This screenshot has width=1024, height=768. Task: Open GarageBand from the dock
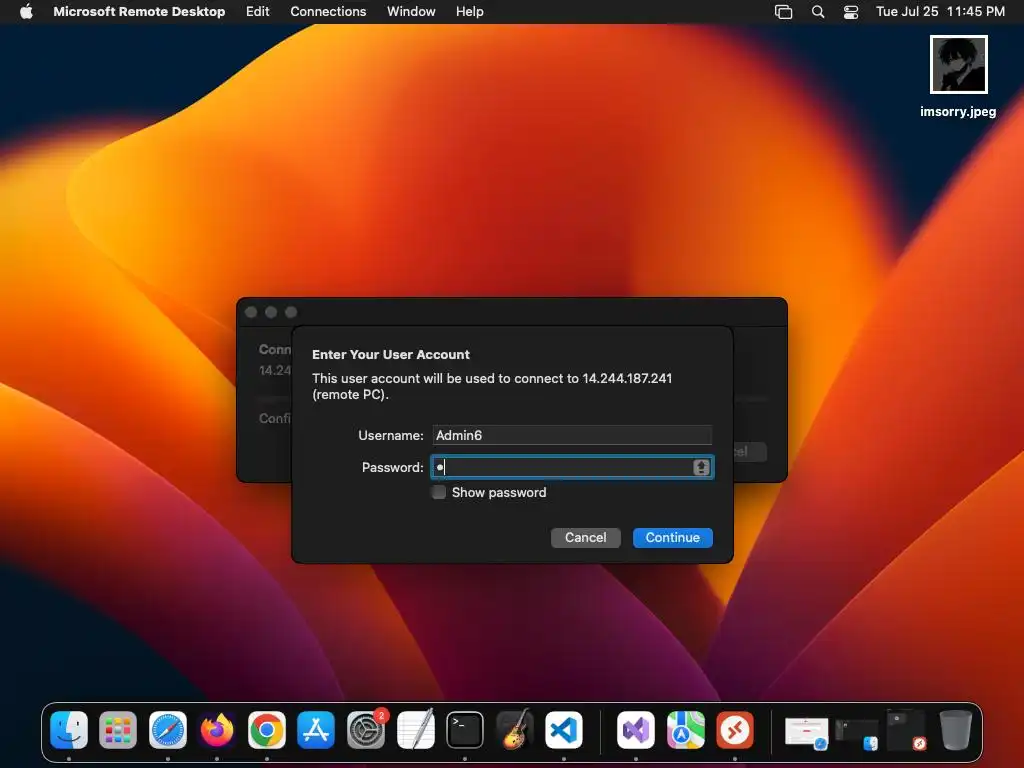pyautogui.click(x=515, y=729)
